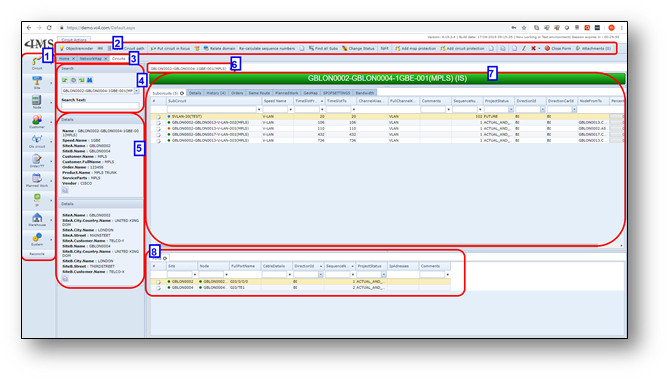This screenshot has height=381, width=670.
Task: Open the DirectionId filter dropdown in subcircuits grid
Action: pyautogui.click(x=543, y=110)
